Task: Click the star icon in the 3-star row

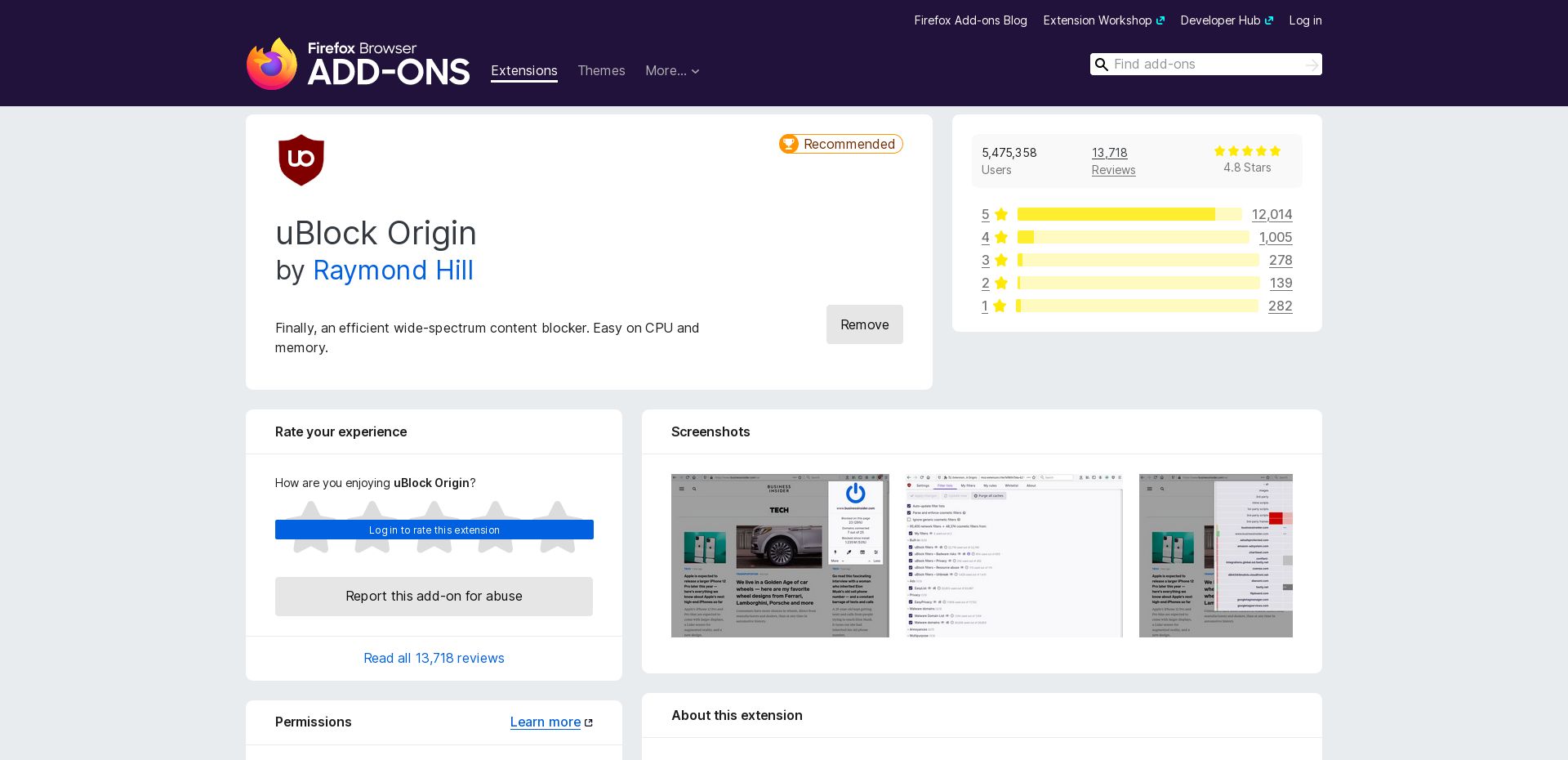Action: (x=1001, y=260)
